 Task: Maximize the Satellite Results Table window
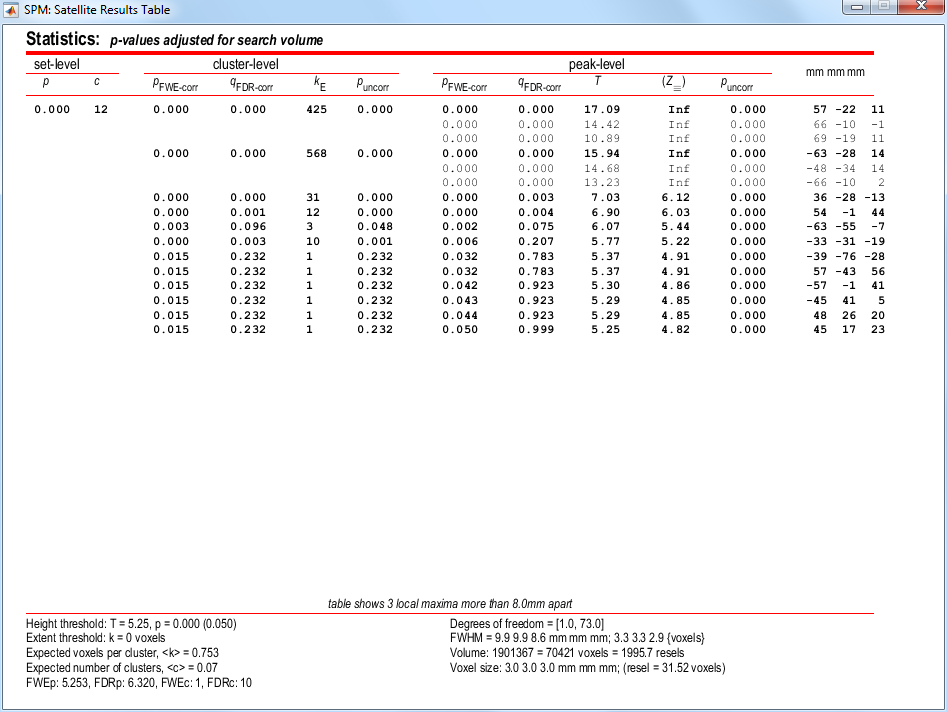point(880,8)
